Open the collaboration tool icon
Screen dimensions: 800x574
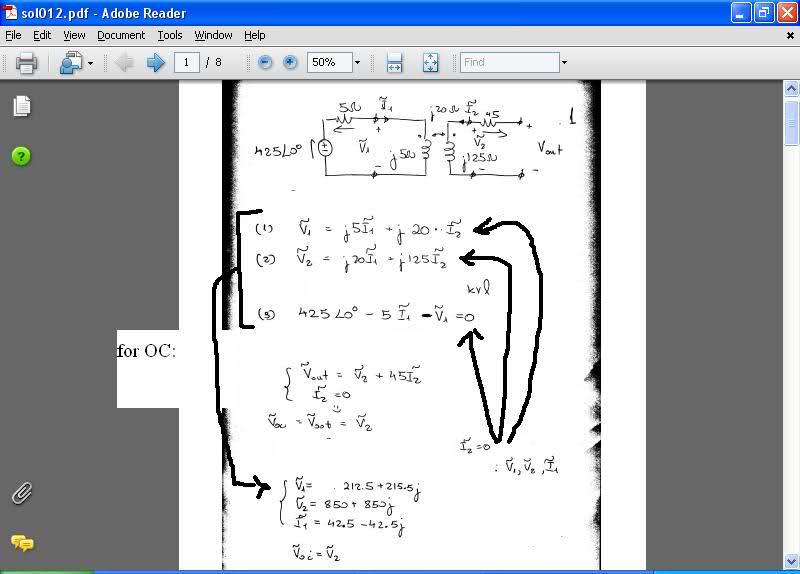(x=70, y=63)
